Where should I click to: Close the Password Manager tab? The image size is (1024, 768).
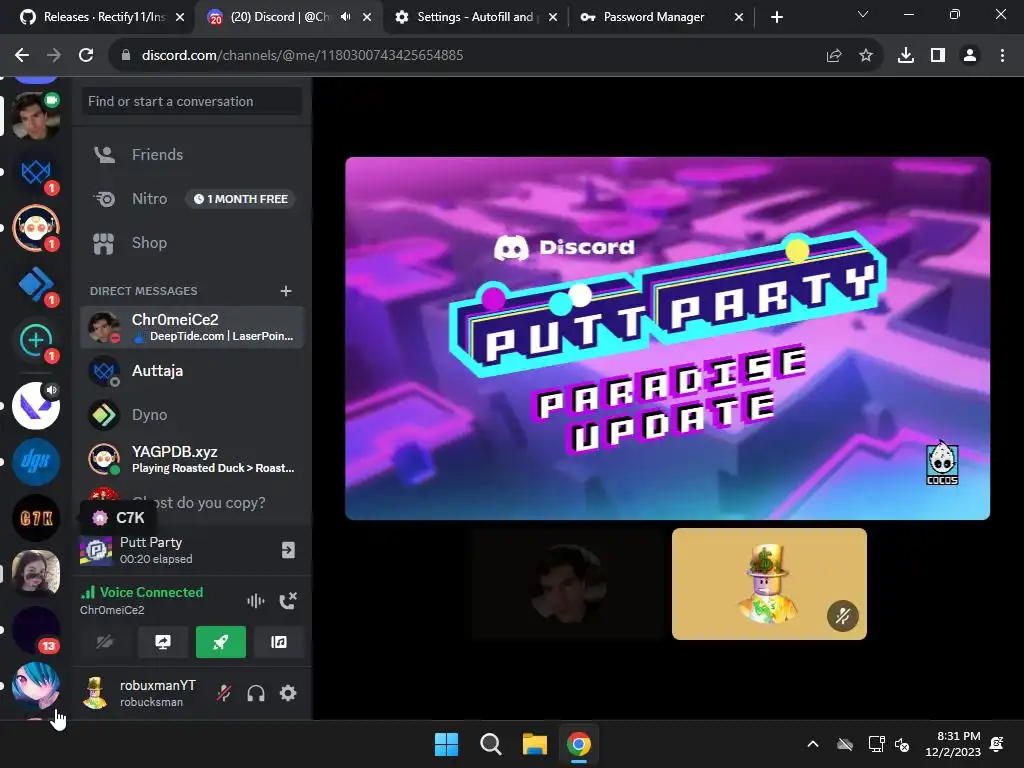pos(739,17)
